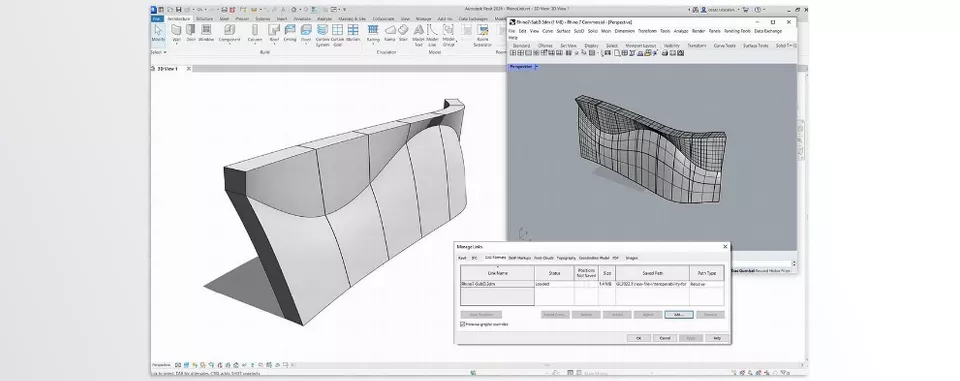Expand the Column tool dropdown arrow
The image size is (960, 381).
pyautogui.click(x=255, y=43)
